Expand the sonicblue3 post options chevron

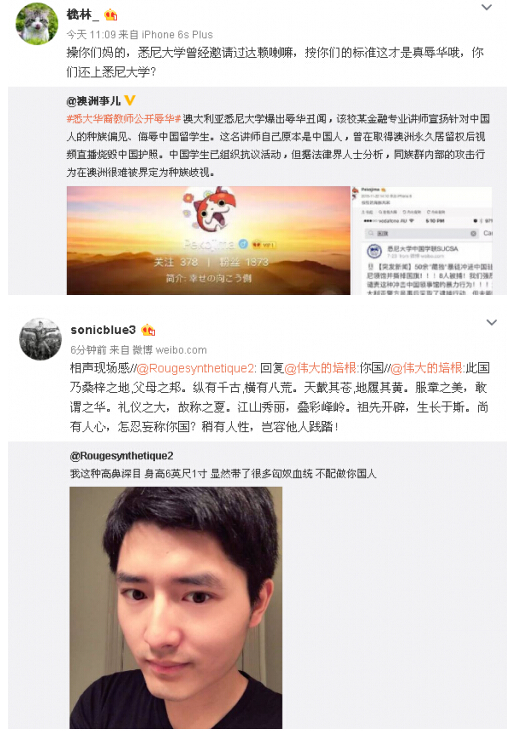point(491,322)
